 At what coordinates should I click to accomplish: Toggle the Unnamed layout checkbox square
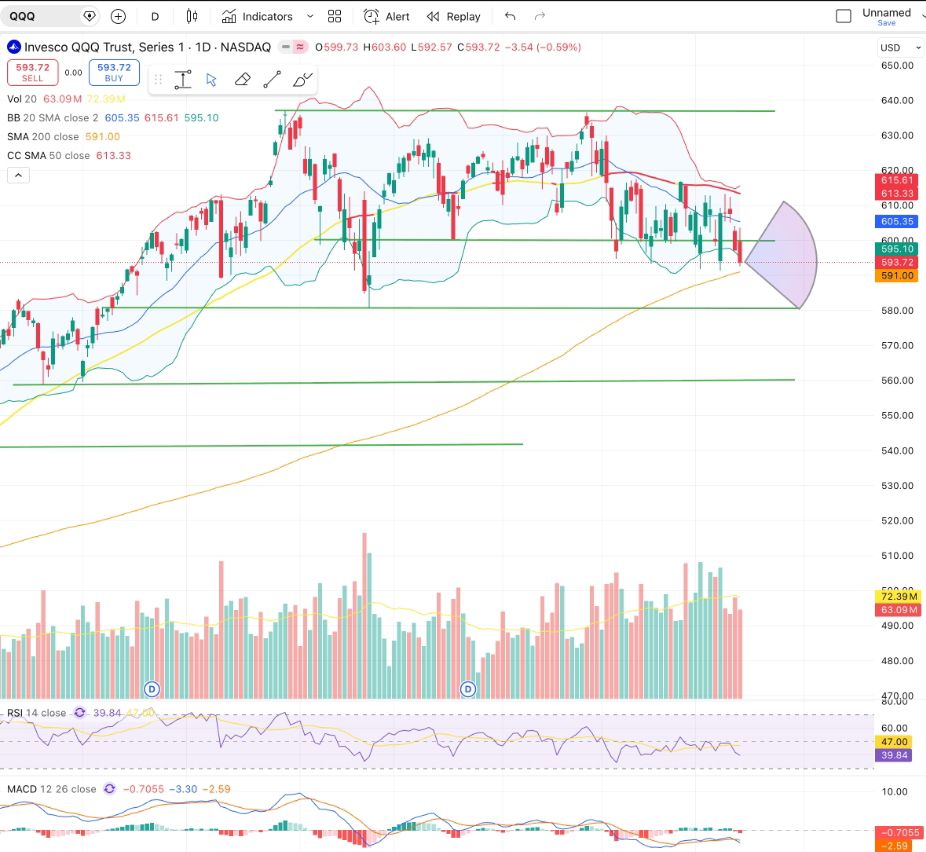tap(843, 16)
